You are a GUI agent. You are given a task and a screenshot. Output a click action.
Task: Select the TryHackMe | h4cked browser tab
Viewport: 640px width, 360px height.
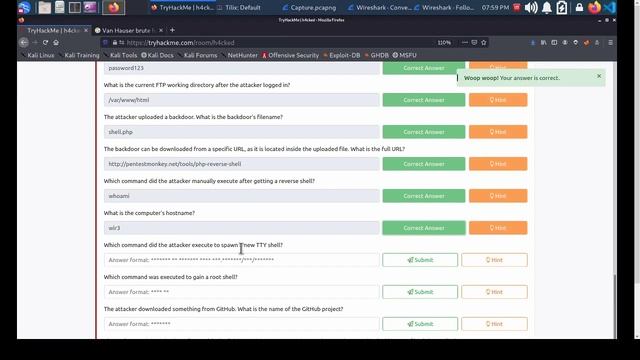pos(53,30)
